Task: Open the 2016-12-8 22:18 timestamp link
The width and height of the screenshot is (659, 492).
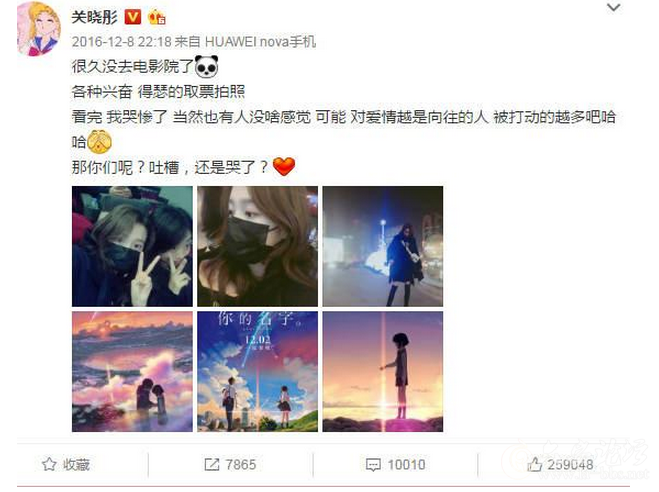Action: coord(121,42)
